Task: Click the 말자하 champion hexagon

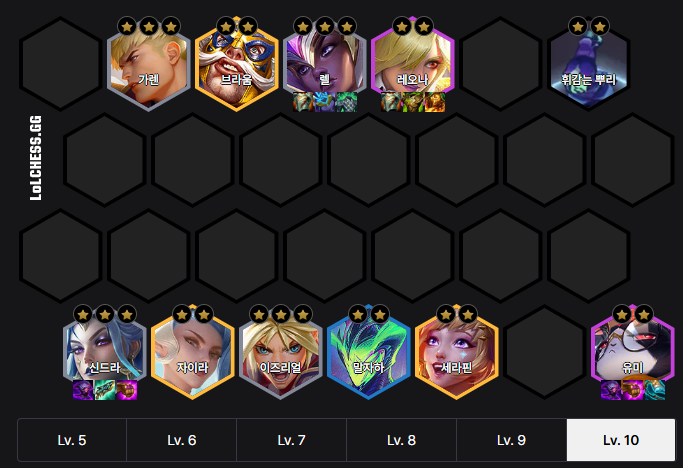Action: pos(369,352)
